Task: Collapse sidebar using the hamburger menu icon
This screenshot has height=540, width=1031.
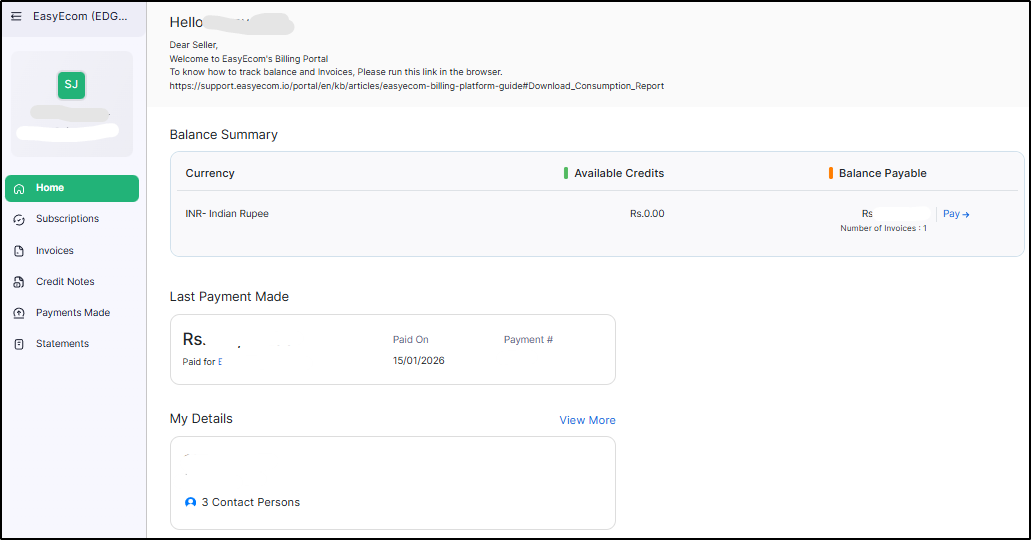Action: click(x=16, y=17)
